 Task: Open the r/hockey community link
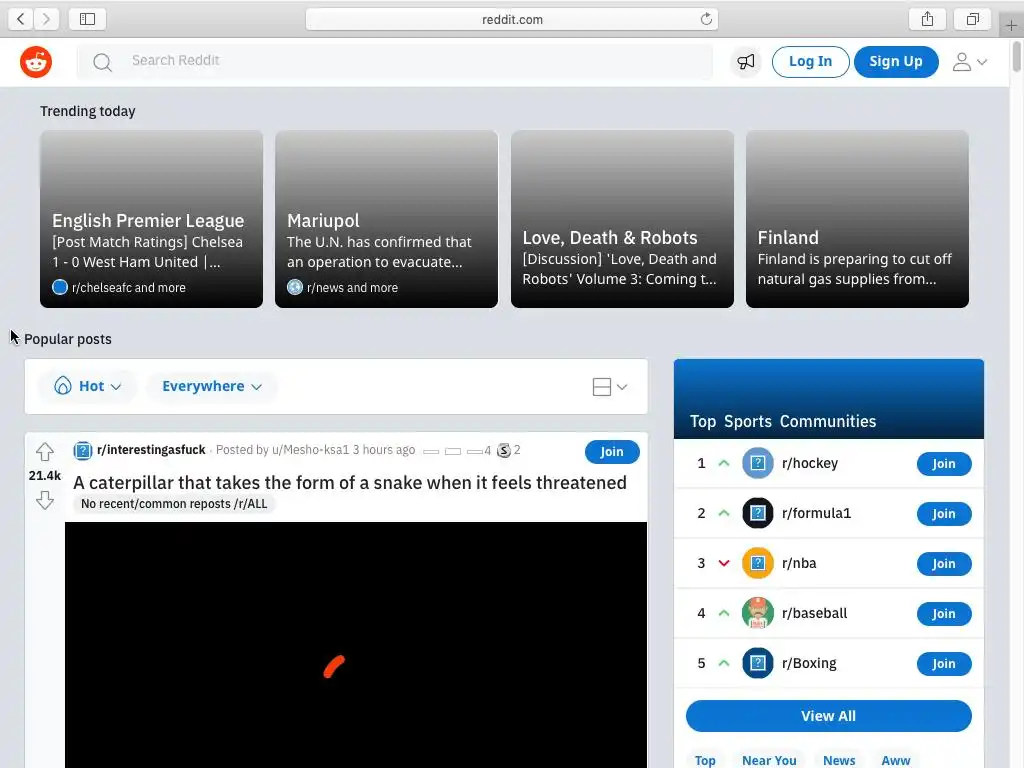pyautogui.click(x=810, y=463)
